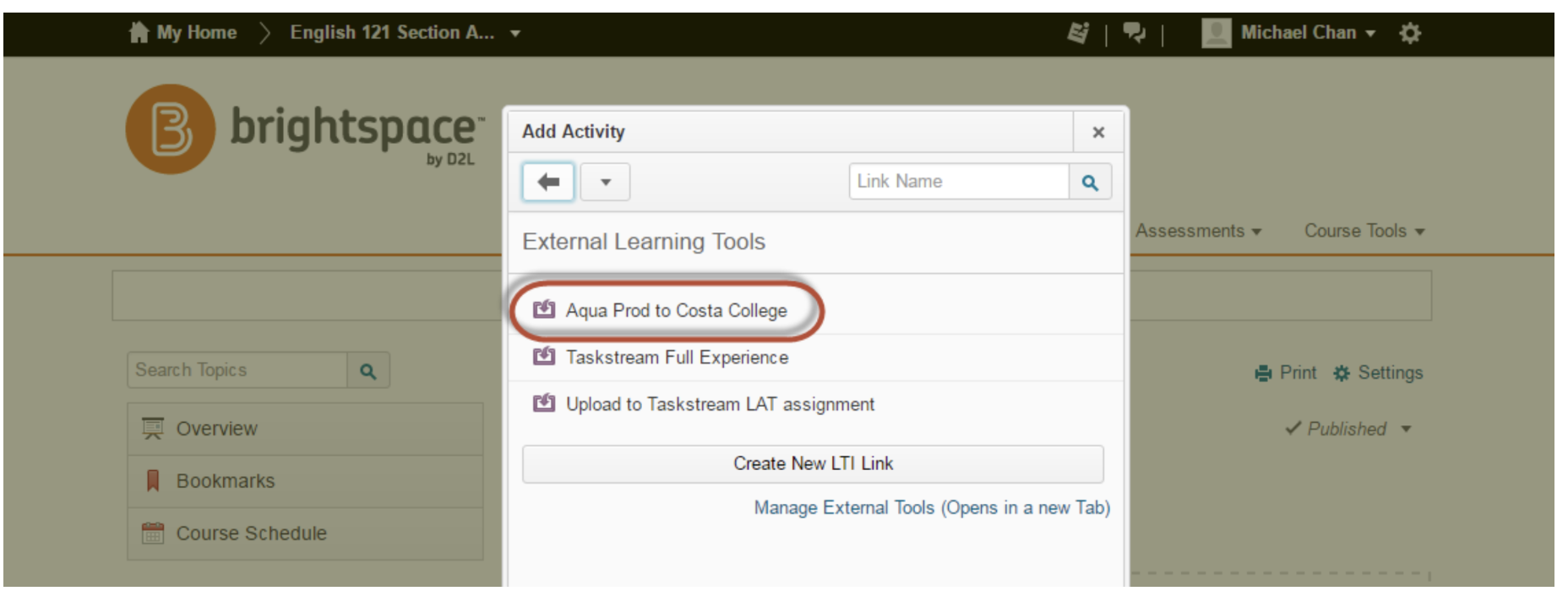Open the message alerts icon

pyautogui.click(x=1078, y=33)
